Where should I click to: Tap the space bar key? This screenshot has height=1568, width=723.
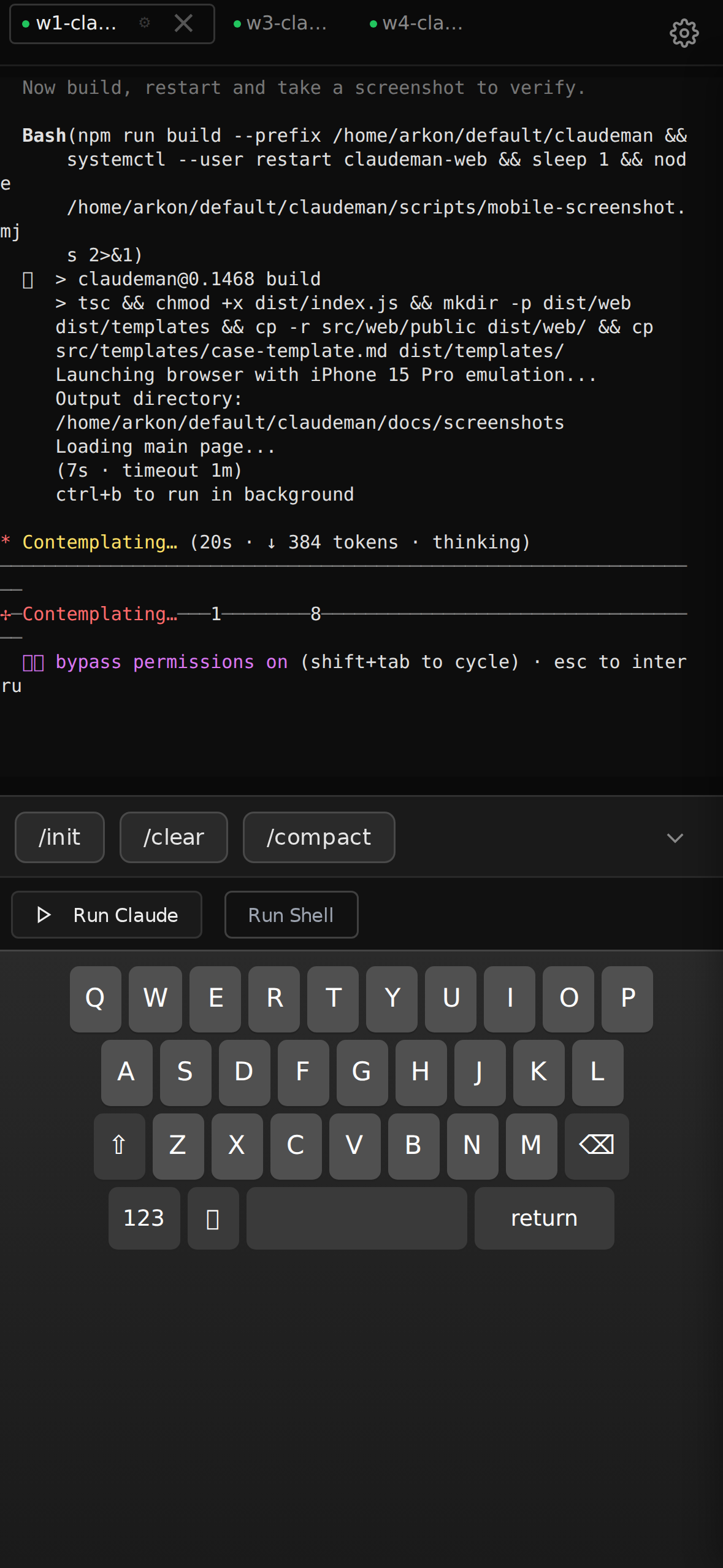coord(356,1218)
